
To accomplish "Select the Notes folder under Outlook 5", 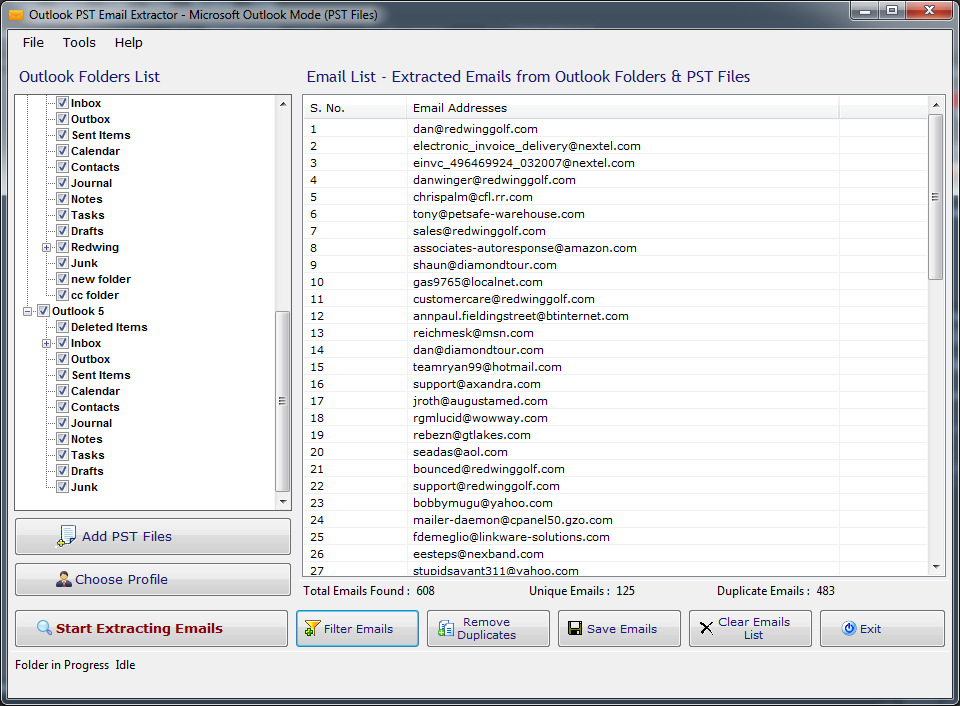I will (x=86, y=439).
